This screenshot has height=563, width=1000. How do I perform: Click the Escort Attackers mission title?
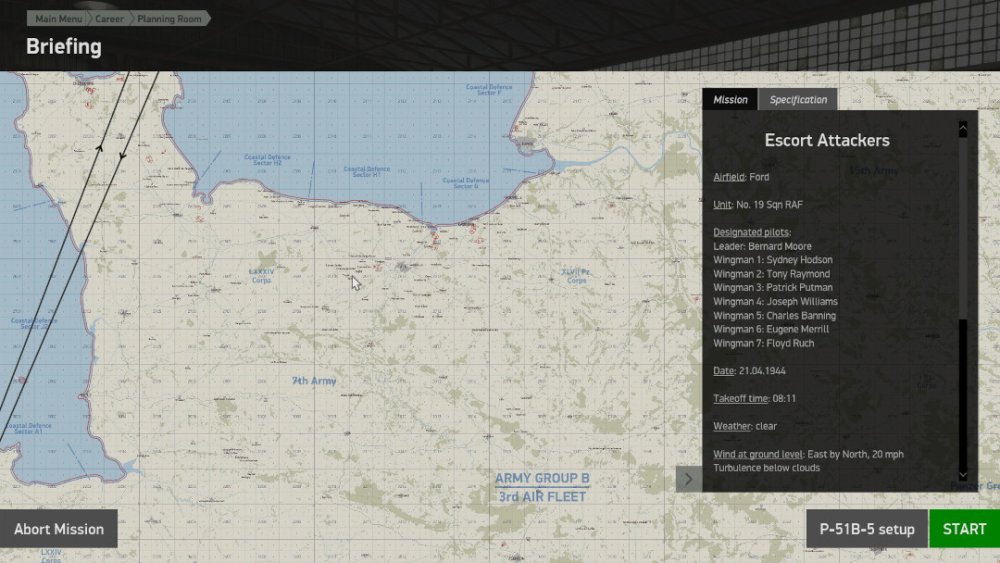point(827,140)
